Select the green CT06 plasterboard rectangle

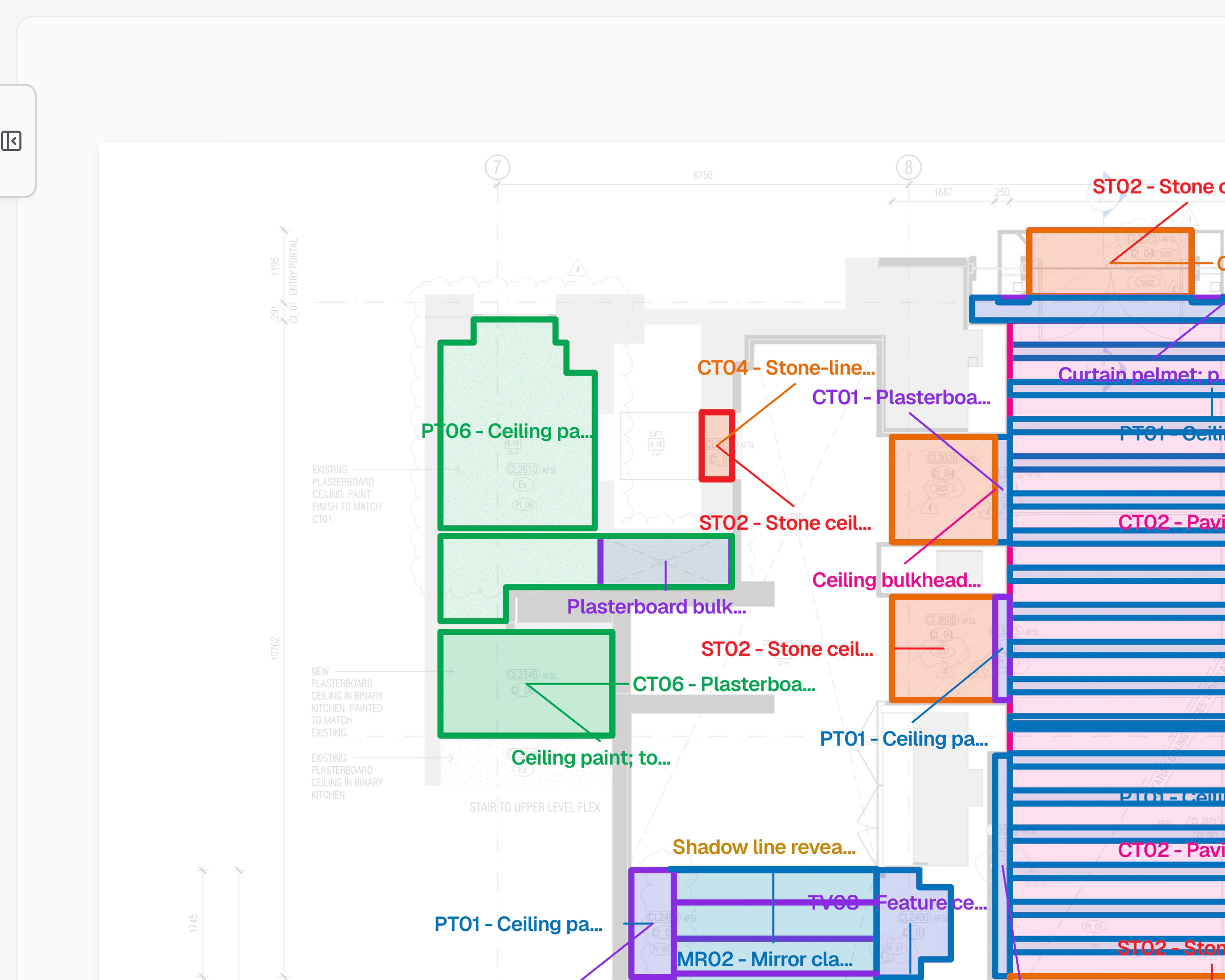[526, 684]
